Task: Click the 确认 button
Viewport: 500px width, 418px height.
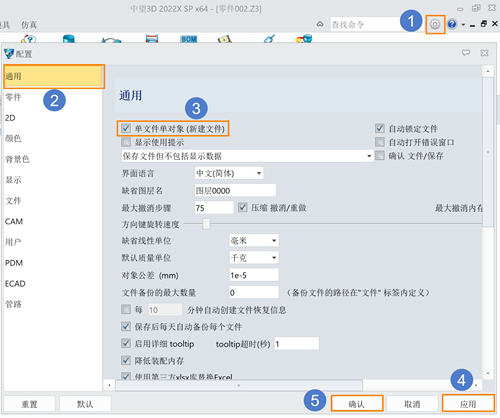Action: coord(357,404)
